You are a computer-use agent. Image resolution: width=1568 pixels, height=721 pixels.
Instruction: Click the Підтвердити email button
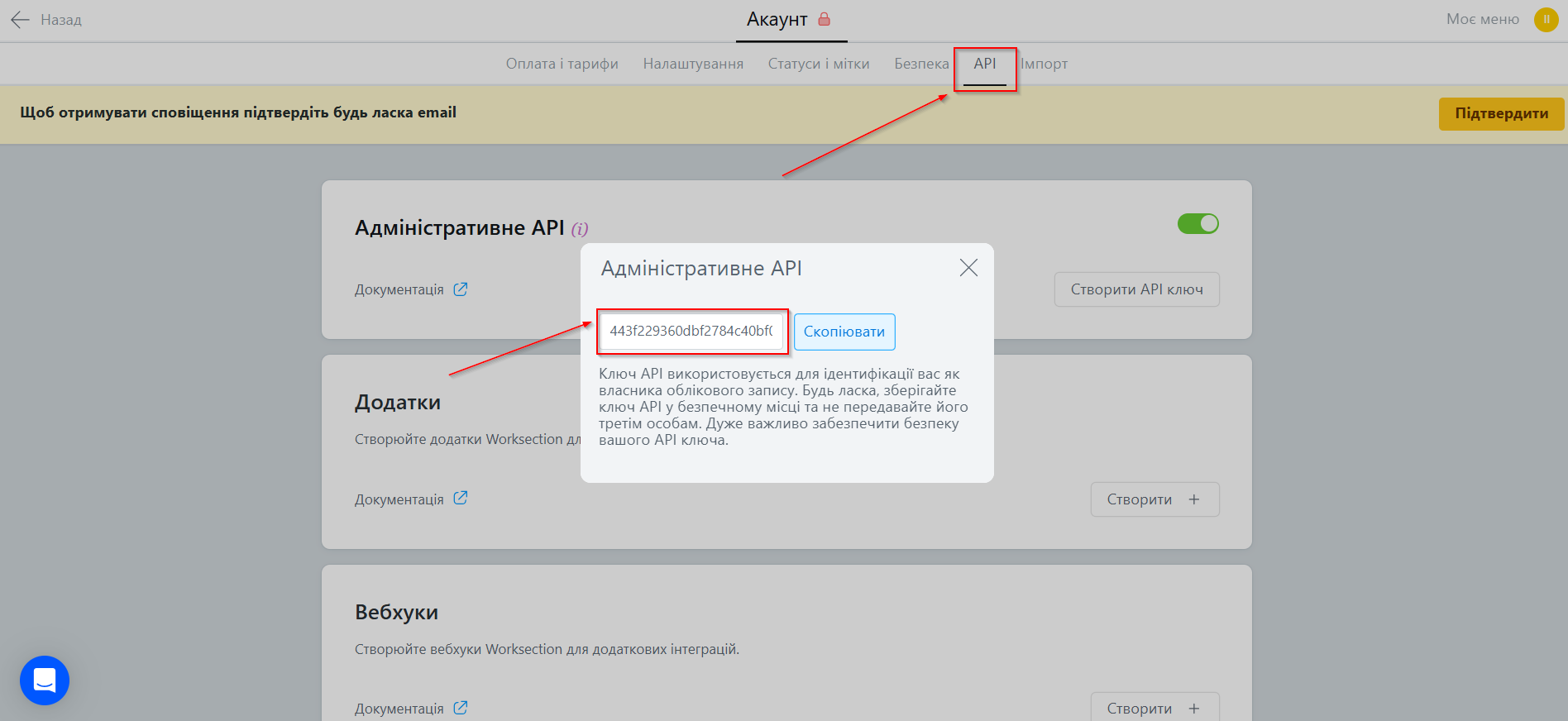click(x=1502, y=113)
